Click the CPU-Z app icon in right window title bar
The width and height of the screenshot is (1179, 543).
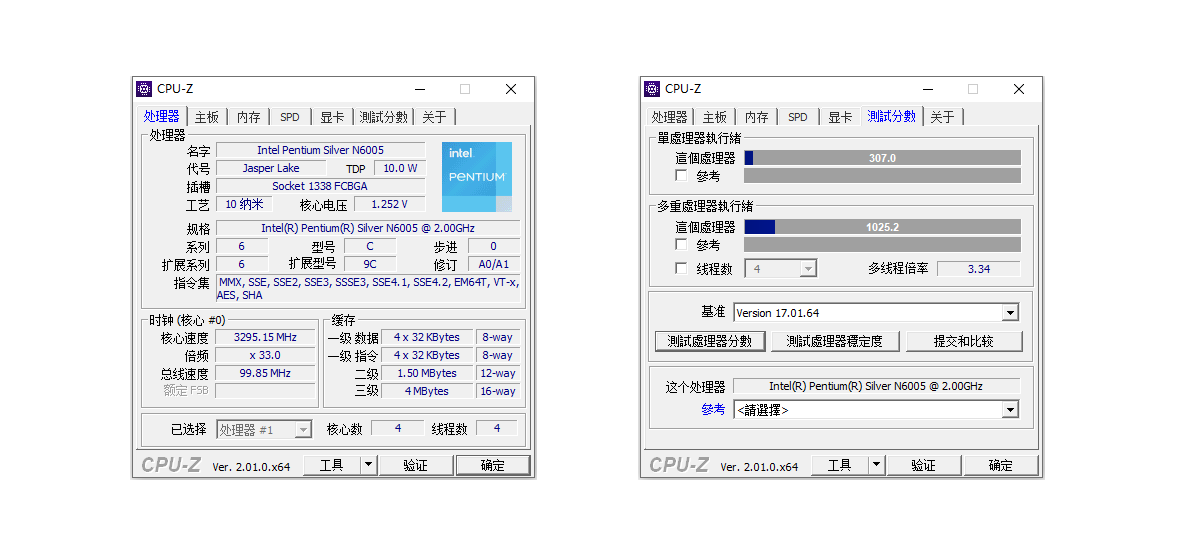click(x=652, y=89)
